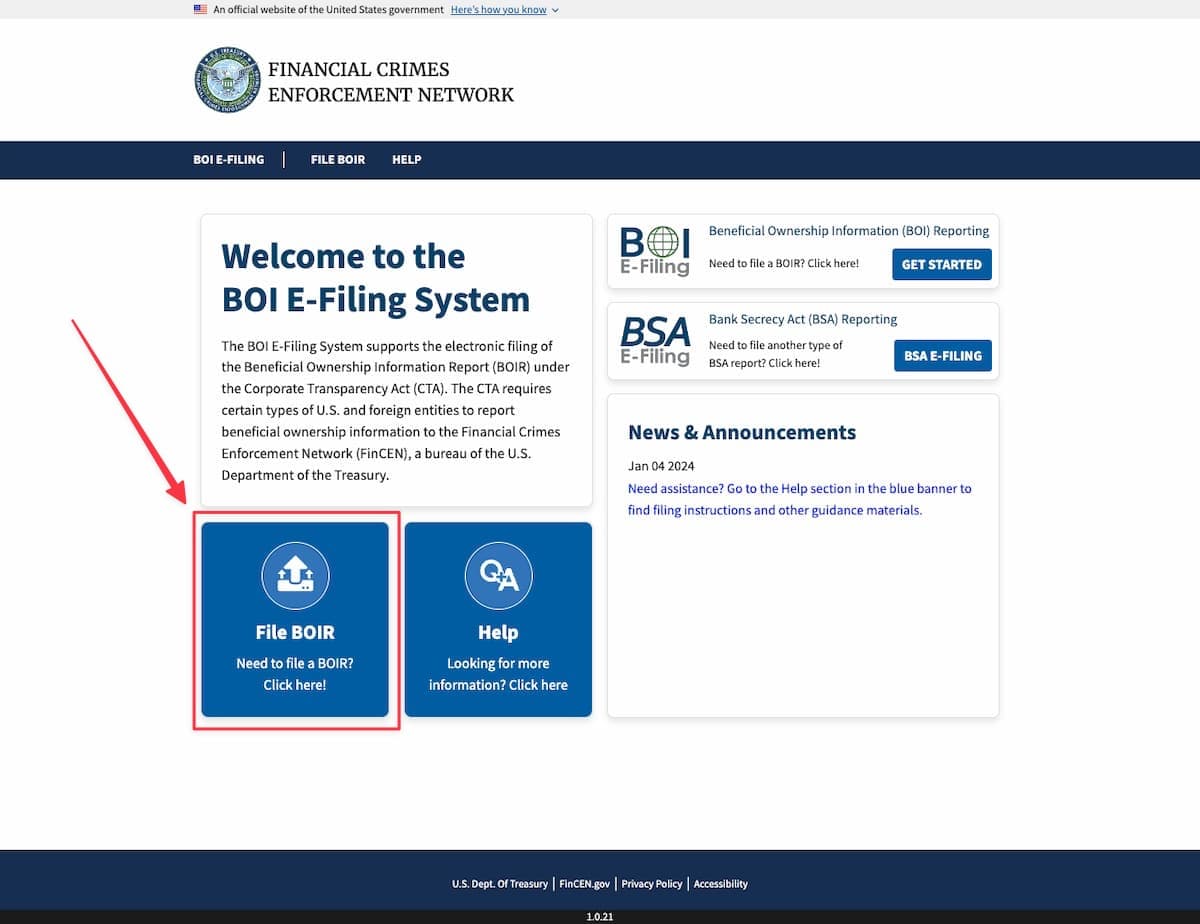Open BOI E-FILING in the navigation bar

coord(229,160)
